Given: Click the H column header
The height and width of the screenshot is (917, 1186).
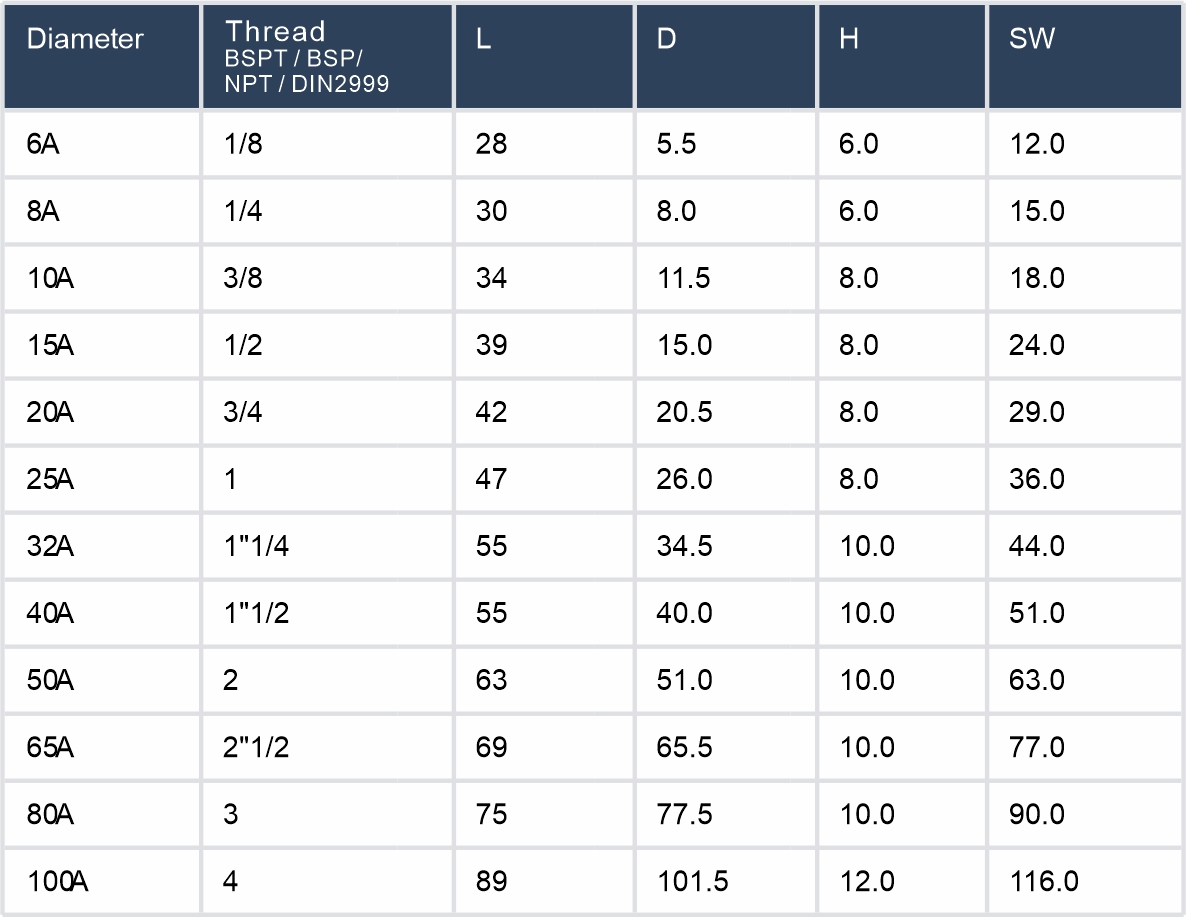Looking at the screenshot, I should pyautogui.click(x=849, y=40).
